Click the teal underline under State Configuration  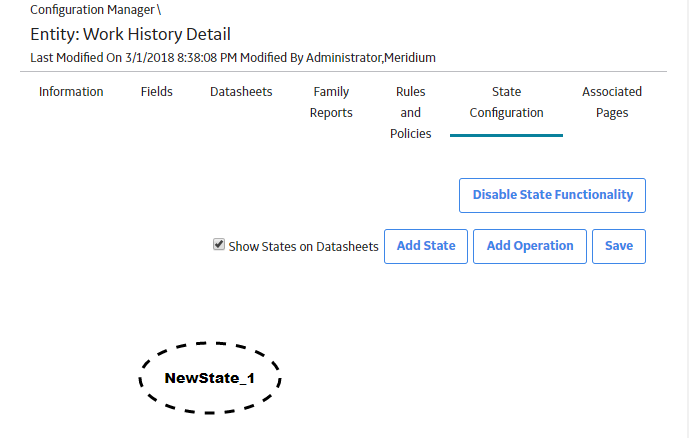(506, 135)
